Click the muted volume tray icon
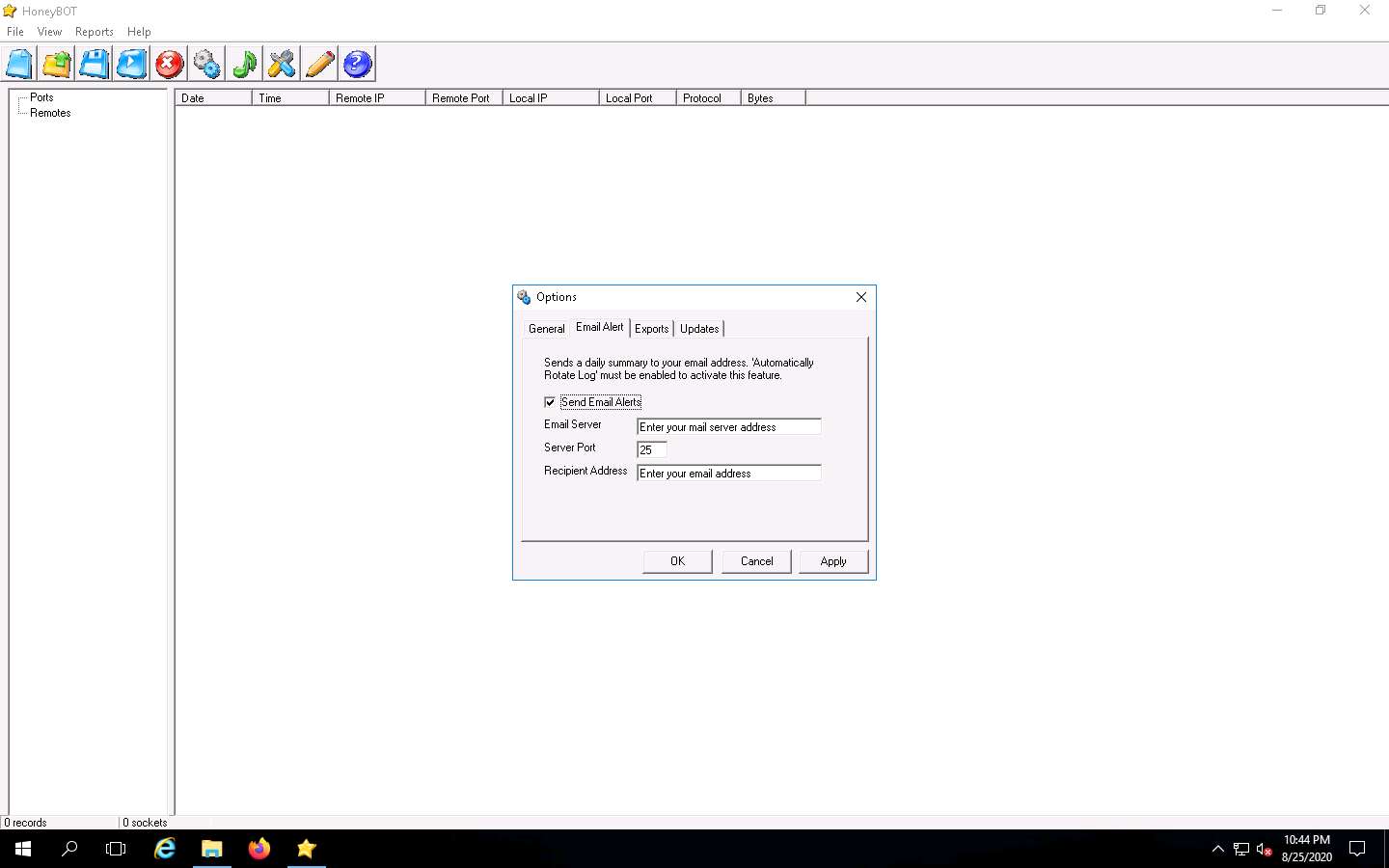The image size is (1389, 868). coord(1265,849)
